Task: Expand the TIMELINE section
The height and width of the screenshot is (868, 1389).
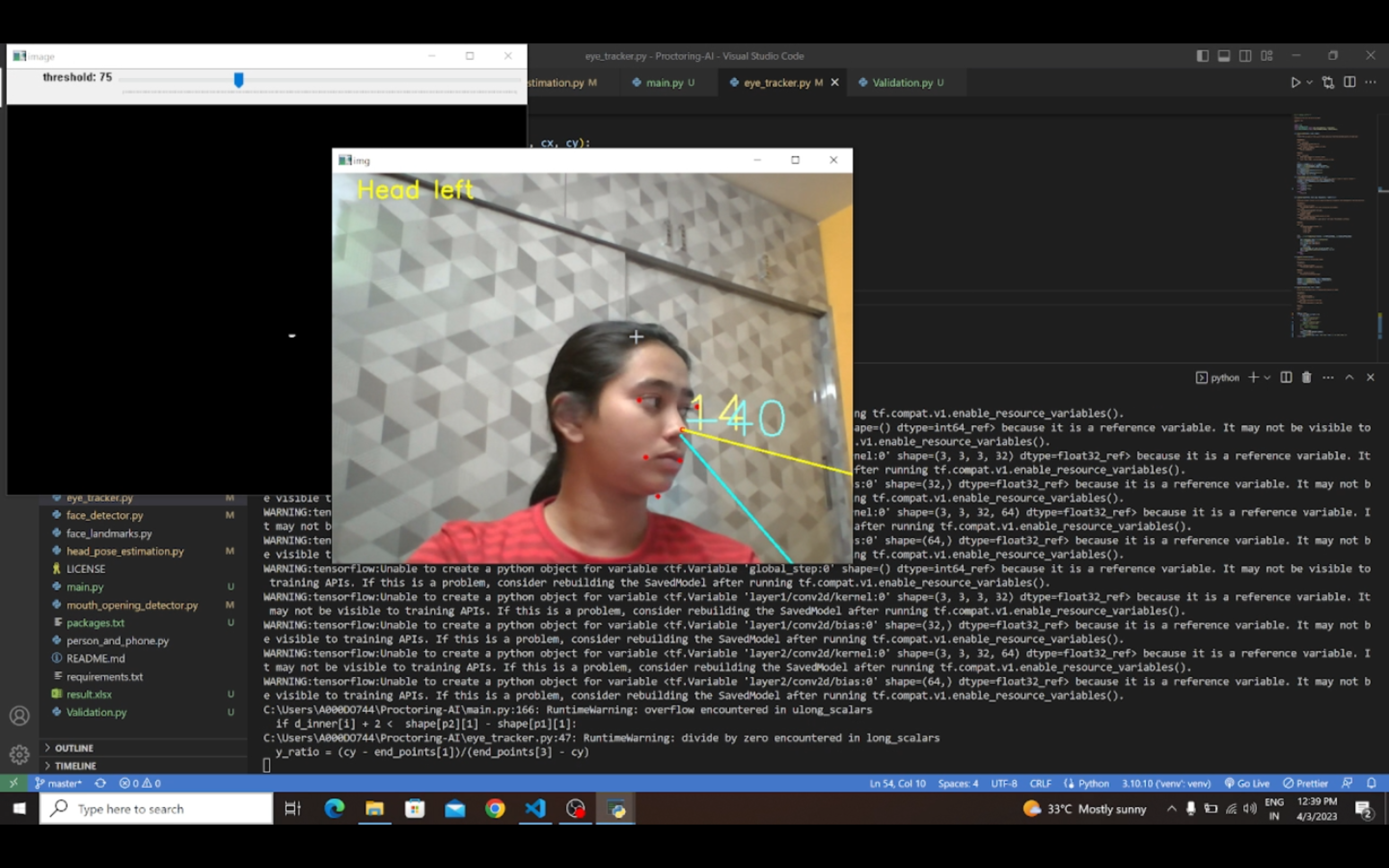Action: point(144,765)
